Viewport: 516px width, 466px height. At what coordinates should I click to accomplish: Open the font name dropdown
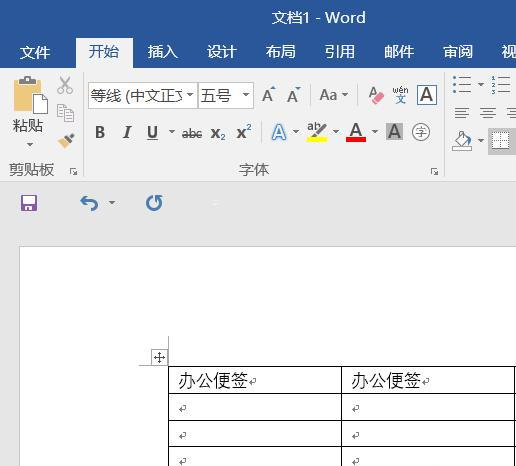coord(190,95)
